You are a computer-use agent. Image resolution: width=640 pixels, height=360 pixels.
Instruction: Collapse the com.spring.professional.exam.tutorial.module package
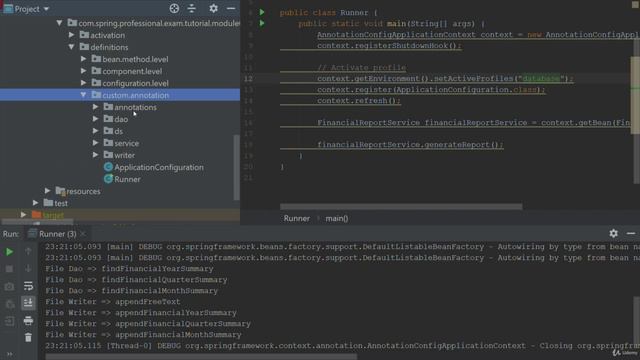pyautogui.click(x=59, y=23)
